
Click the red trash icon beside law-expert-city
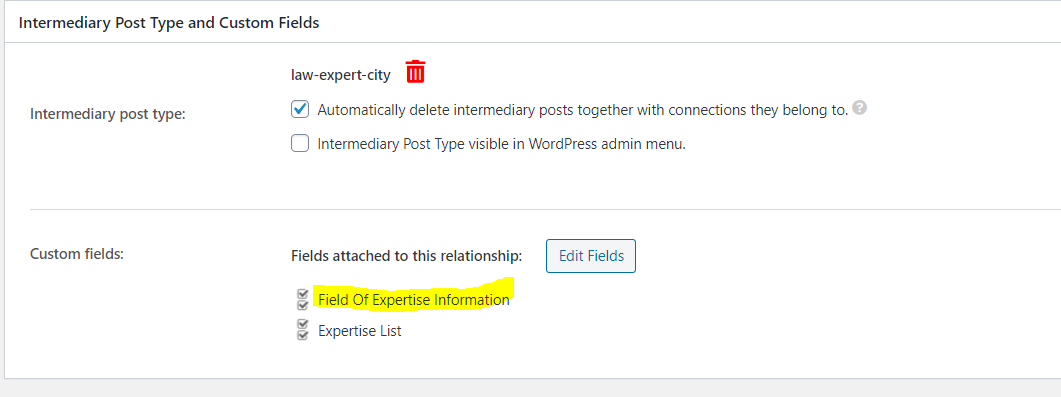coord(415,72)
